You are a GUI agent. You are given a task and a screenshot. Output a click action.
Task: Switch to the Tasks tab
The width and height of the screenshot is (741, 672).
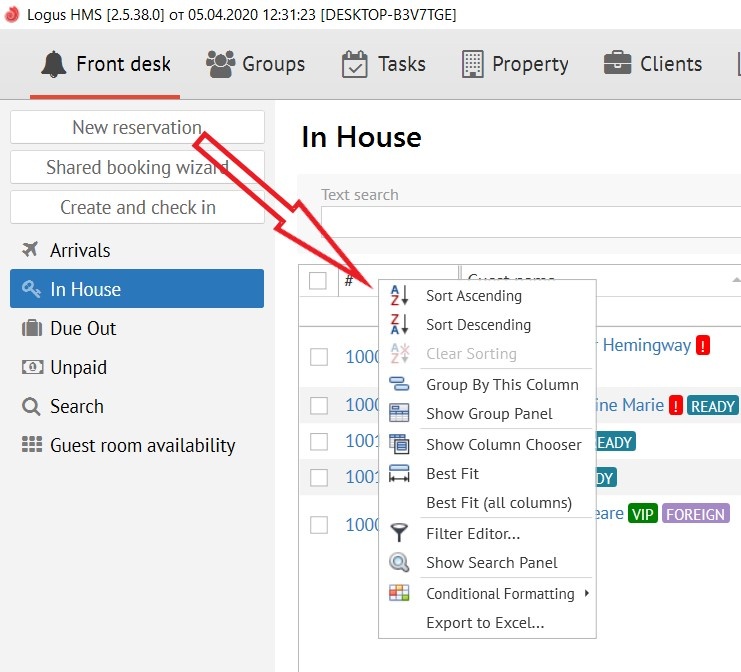coord(383,64)
